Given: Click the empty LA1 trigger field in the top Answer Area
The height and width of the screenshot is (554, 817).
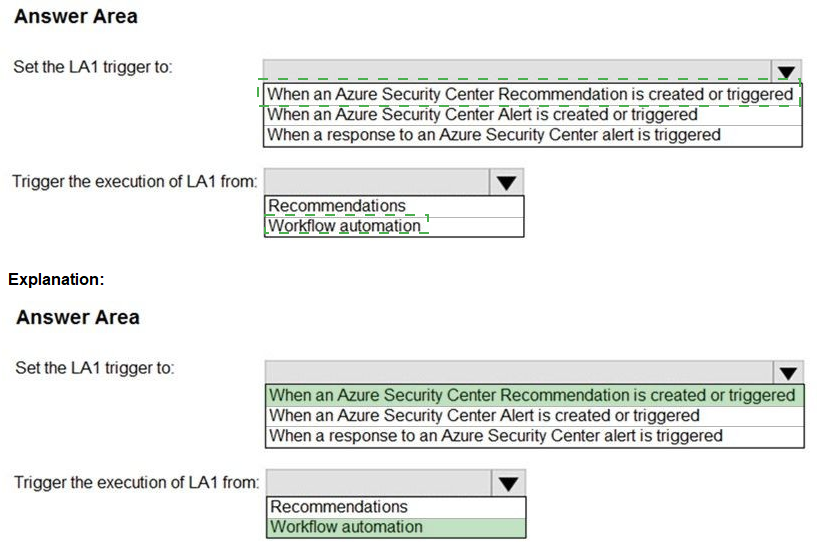Looking at the screenshot, I should coord(517,70).
